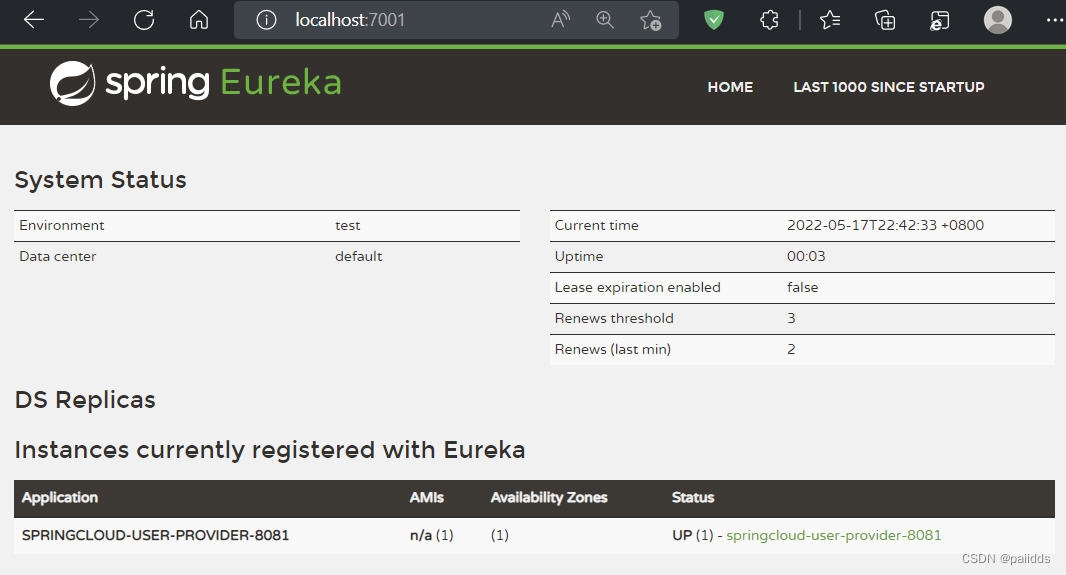Select the n/a (1) AMIs cell
1066x575 pixels.
click(432, 535)
